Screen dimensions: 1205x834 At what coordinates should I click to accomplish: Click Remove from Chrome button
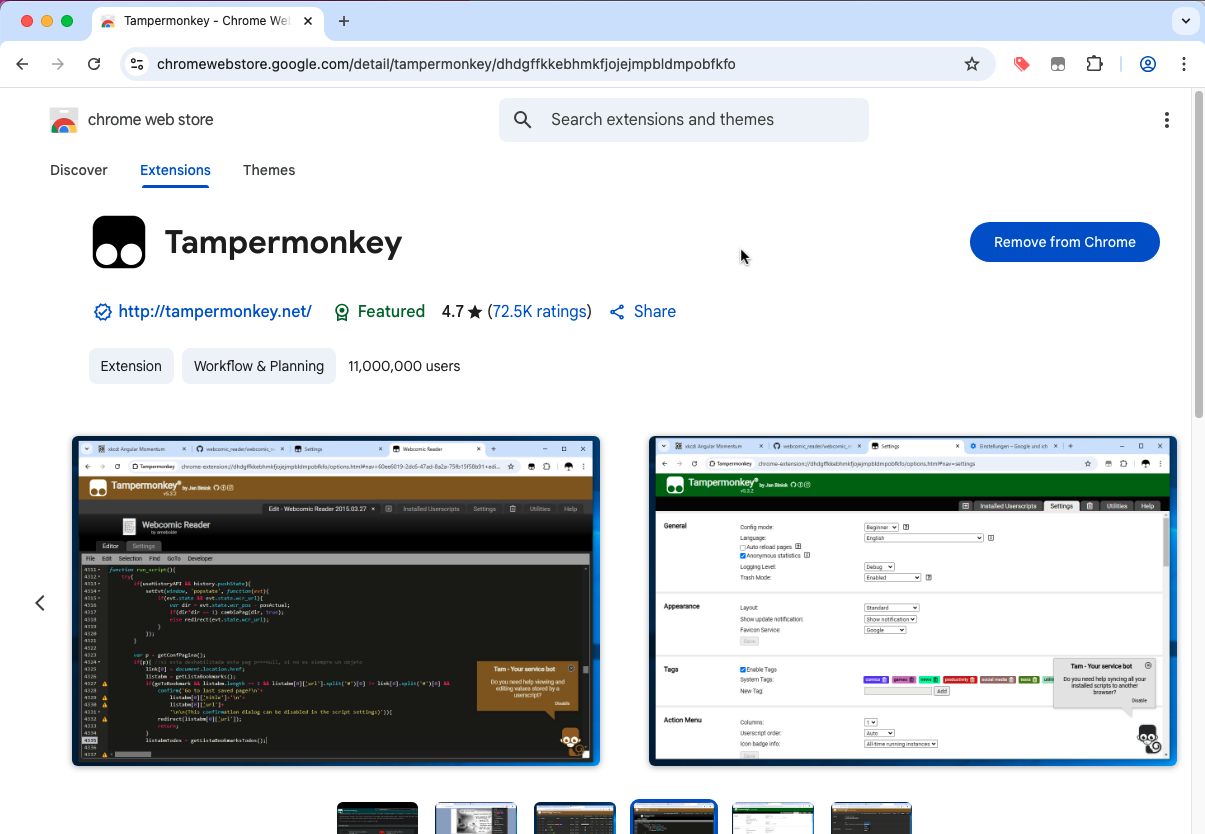[x=1064, y=242]
